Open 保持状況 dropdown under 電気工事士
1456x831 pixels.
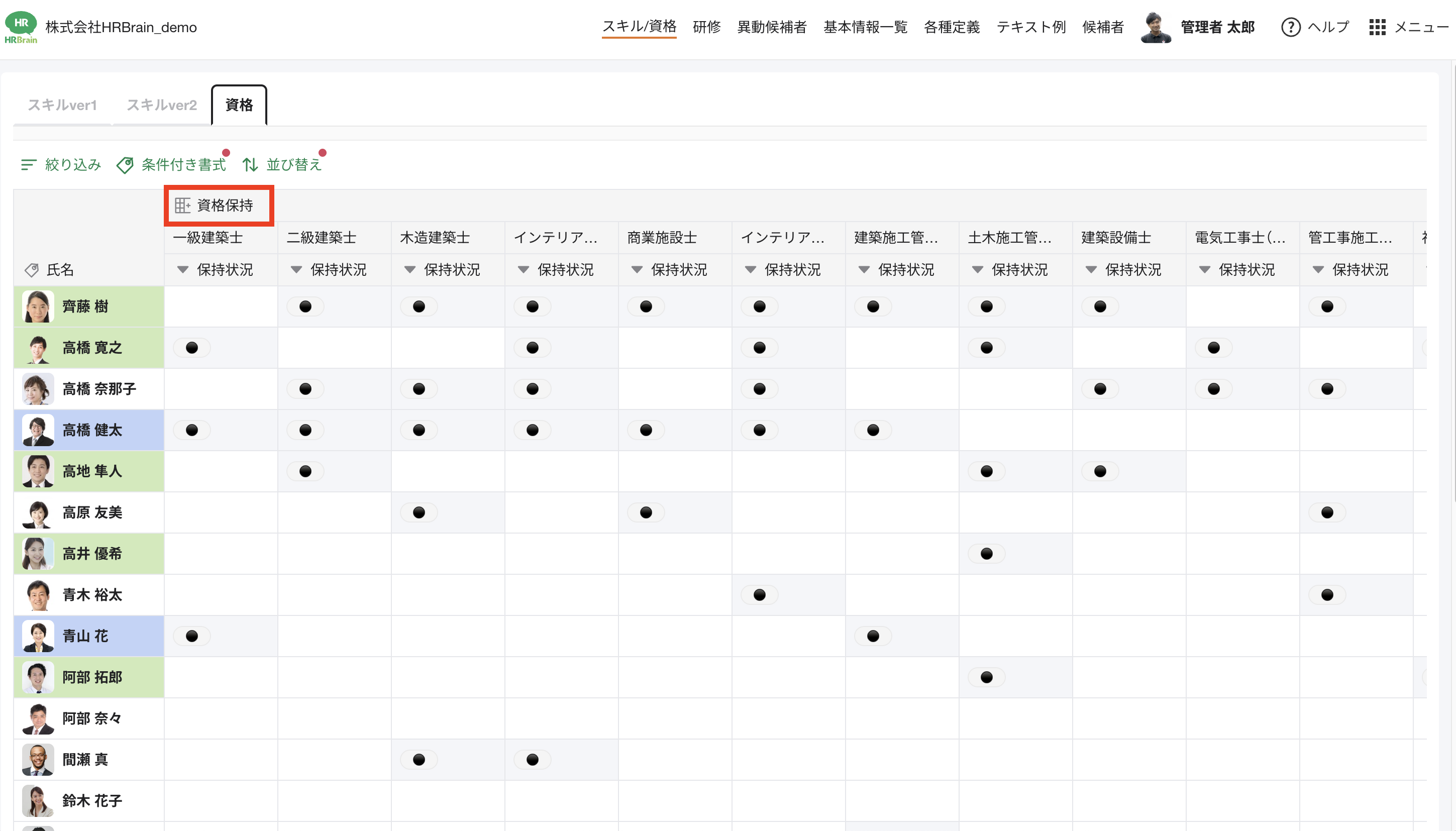1205,269
